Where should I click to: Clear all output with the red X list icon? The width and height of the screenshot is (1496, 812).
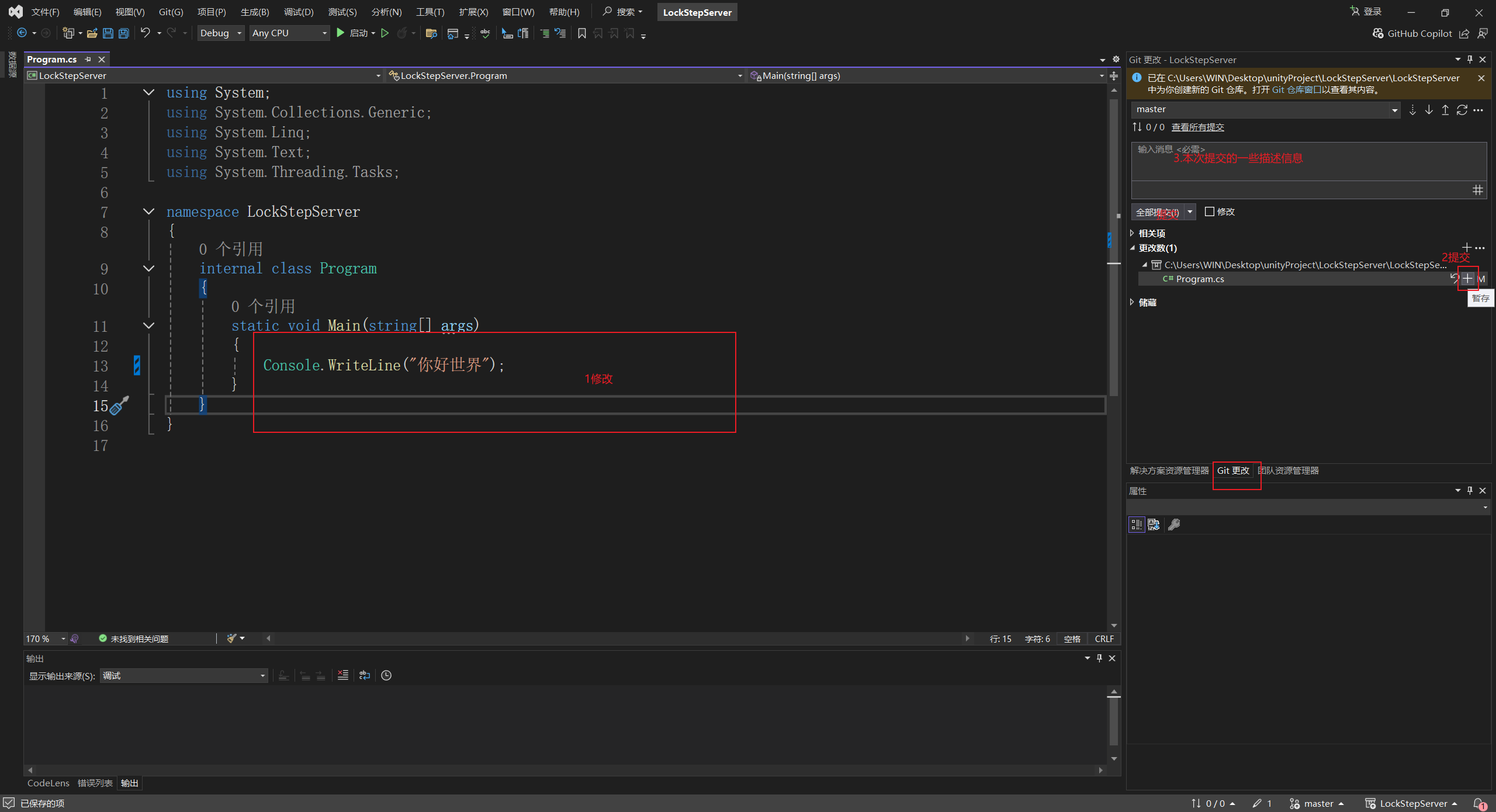(x=343, y=675)
